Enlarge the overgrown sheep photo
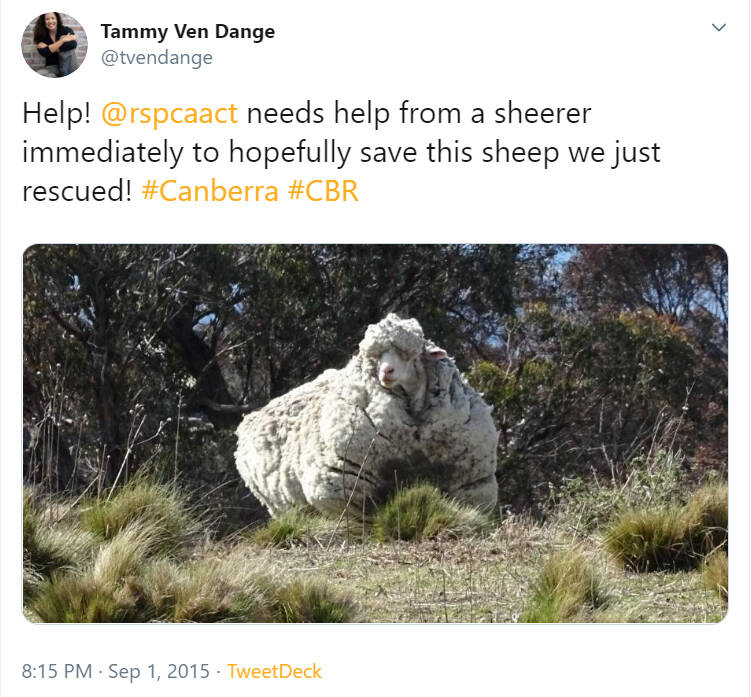751x697 pixels. [376, 434]
